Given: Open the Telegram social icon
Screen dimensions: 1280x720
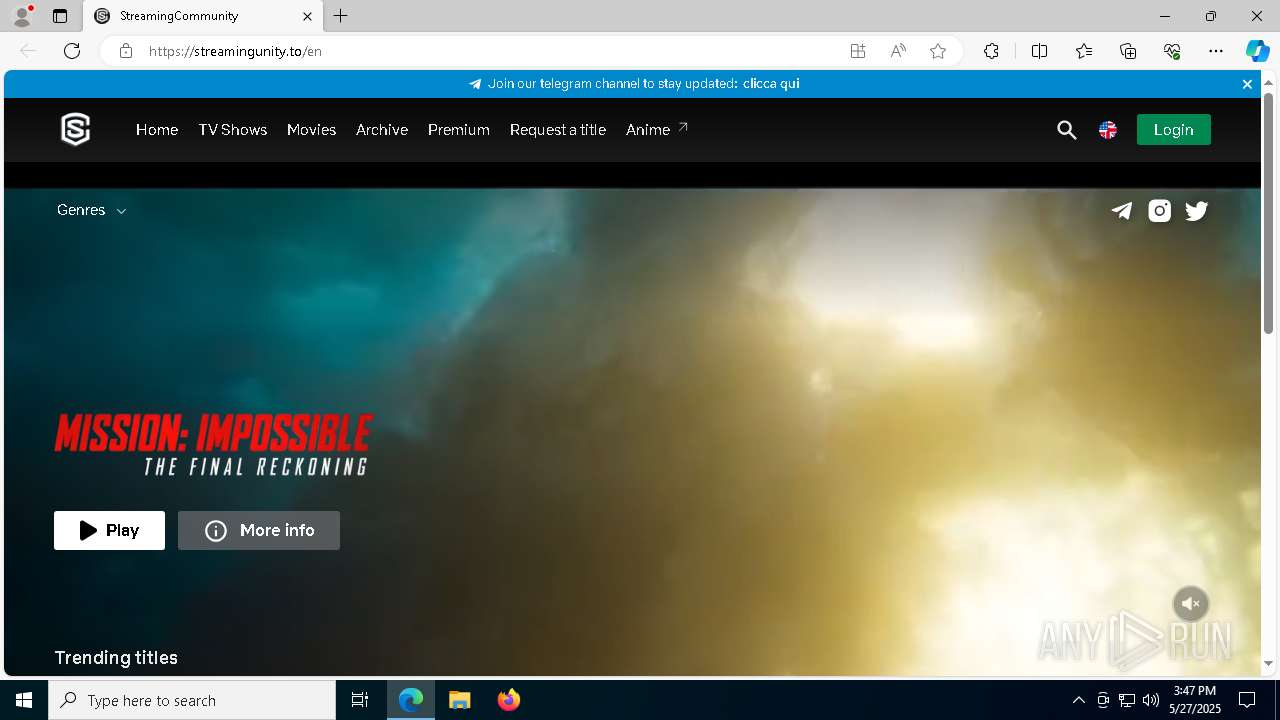Looking at the screenshot, I should click(1122, 210).
